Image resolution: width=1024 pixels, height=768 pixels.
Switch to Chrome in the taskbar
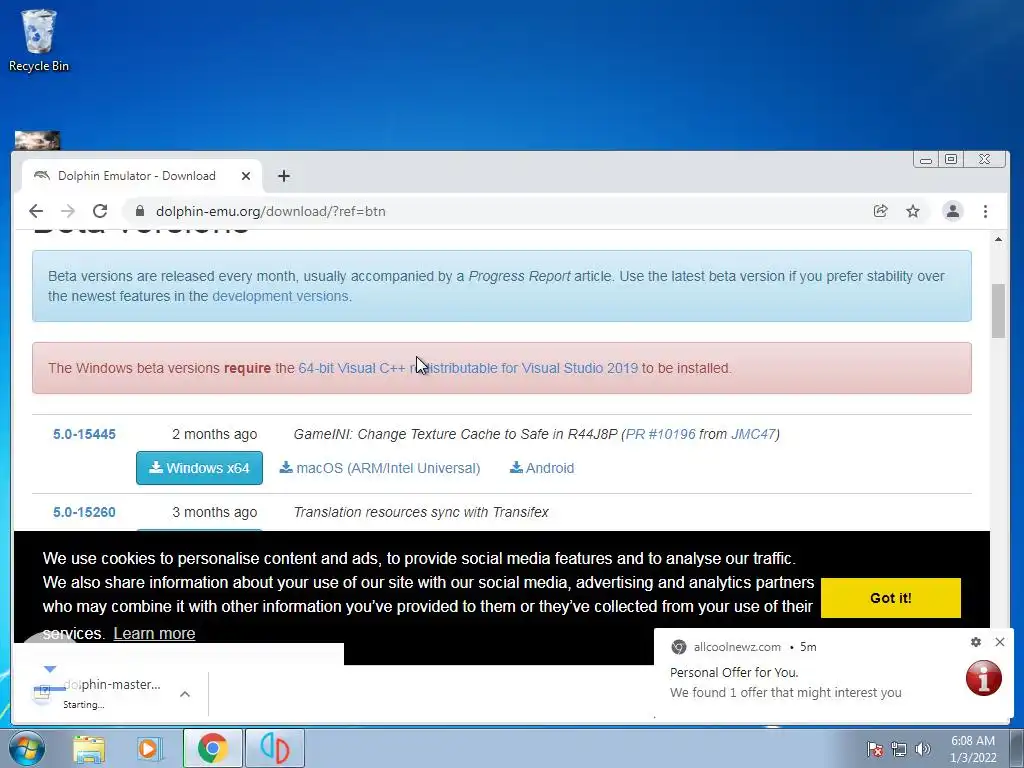point(212,748)
